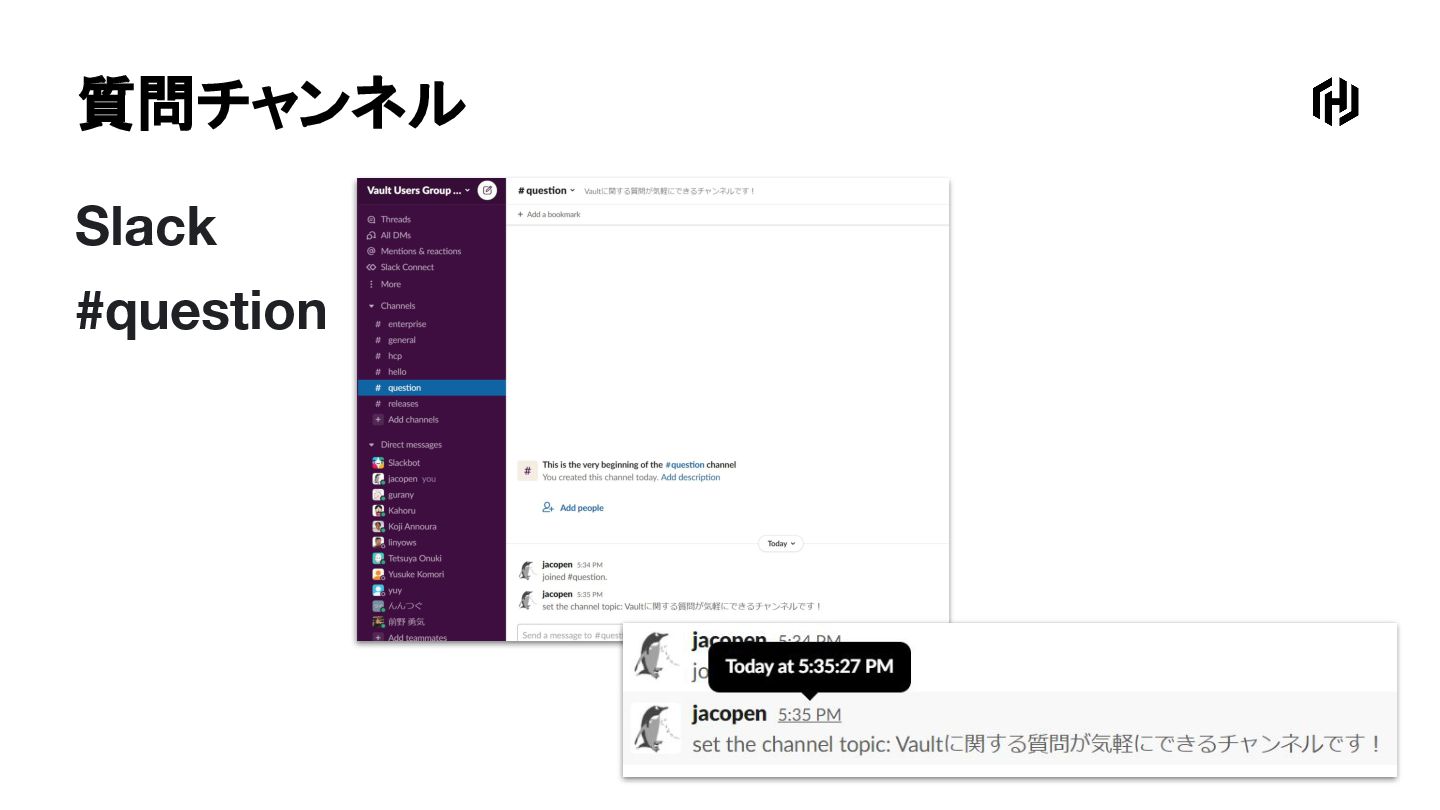Click the Yusuke Komori avatar
This screenshot has width=1440, height=810.
[378, 575]
